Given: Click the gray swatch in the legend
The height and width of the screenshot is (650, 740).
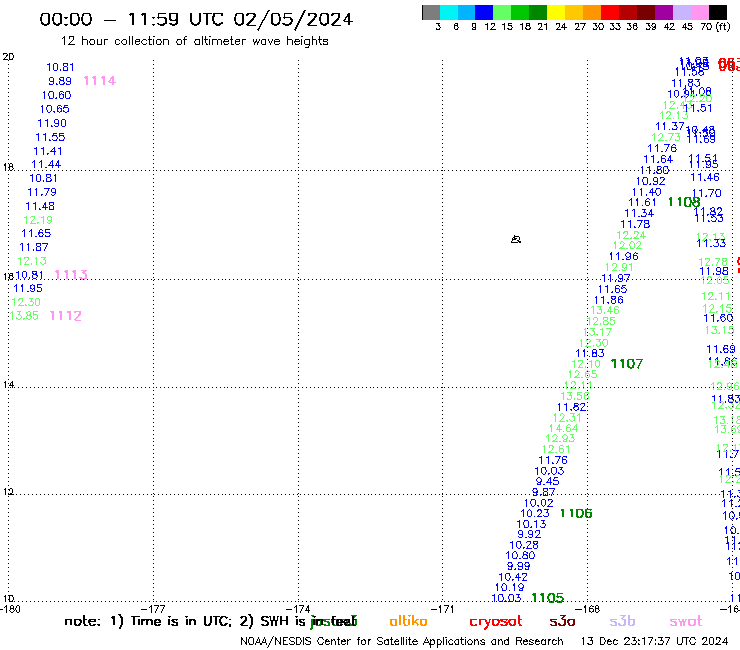Looking at the screenshot, I should pyautogui.click(x=431, y=12).
